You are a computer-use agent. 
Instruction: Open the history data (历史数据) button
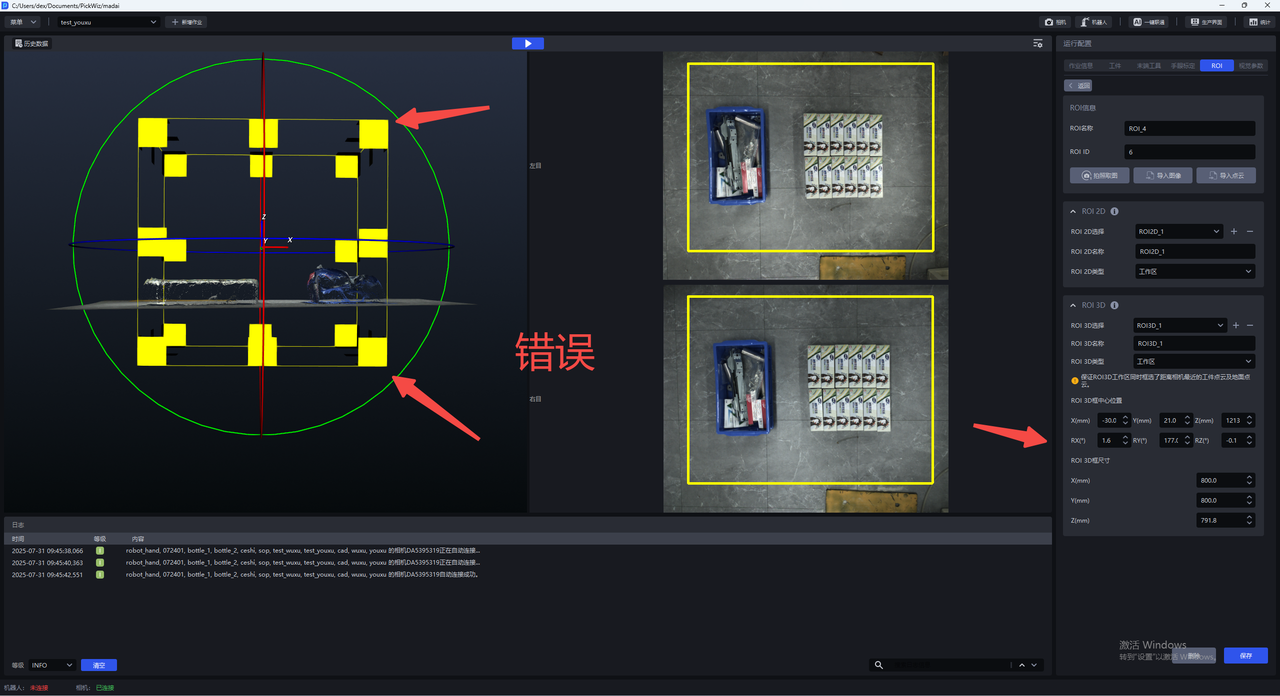[x=31, y=44]
